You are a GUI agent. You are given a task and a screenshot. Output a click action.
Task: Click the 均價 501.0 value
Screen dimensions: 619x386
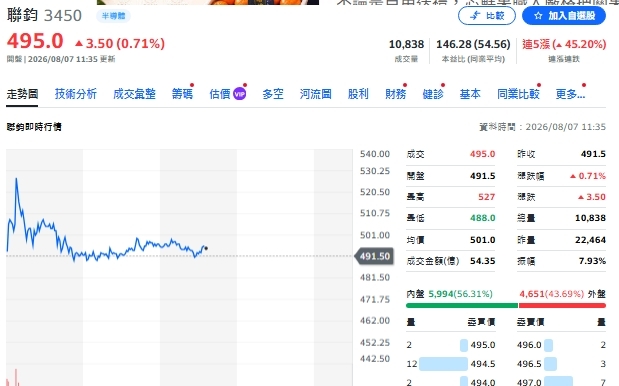482,240
